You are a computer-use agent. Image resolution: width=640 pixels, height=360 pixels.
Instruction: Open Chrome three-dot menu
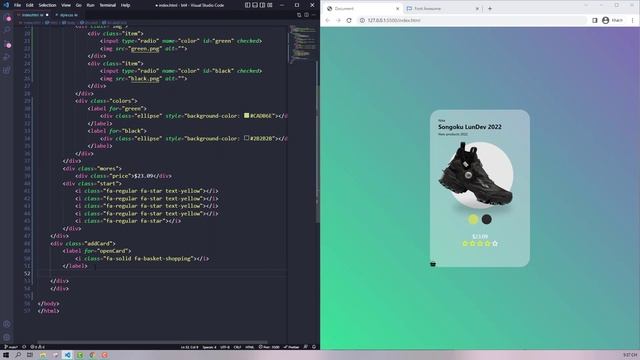[x=633, y=20]
